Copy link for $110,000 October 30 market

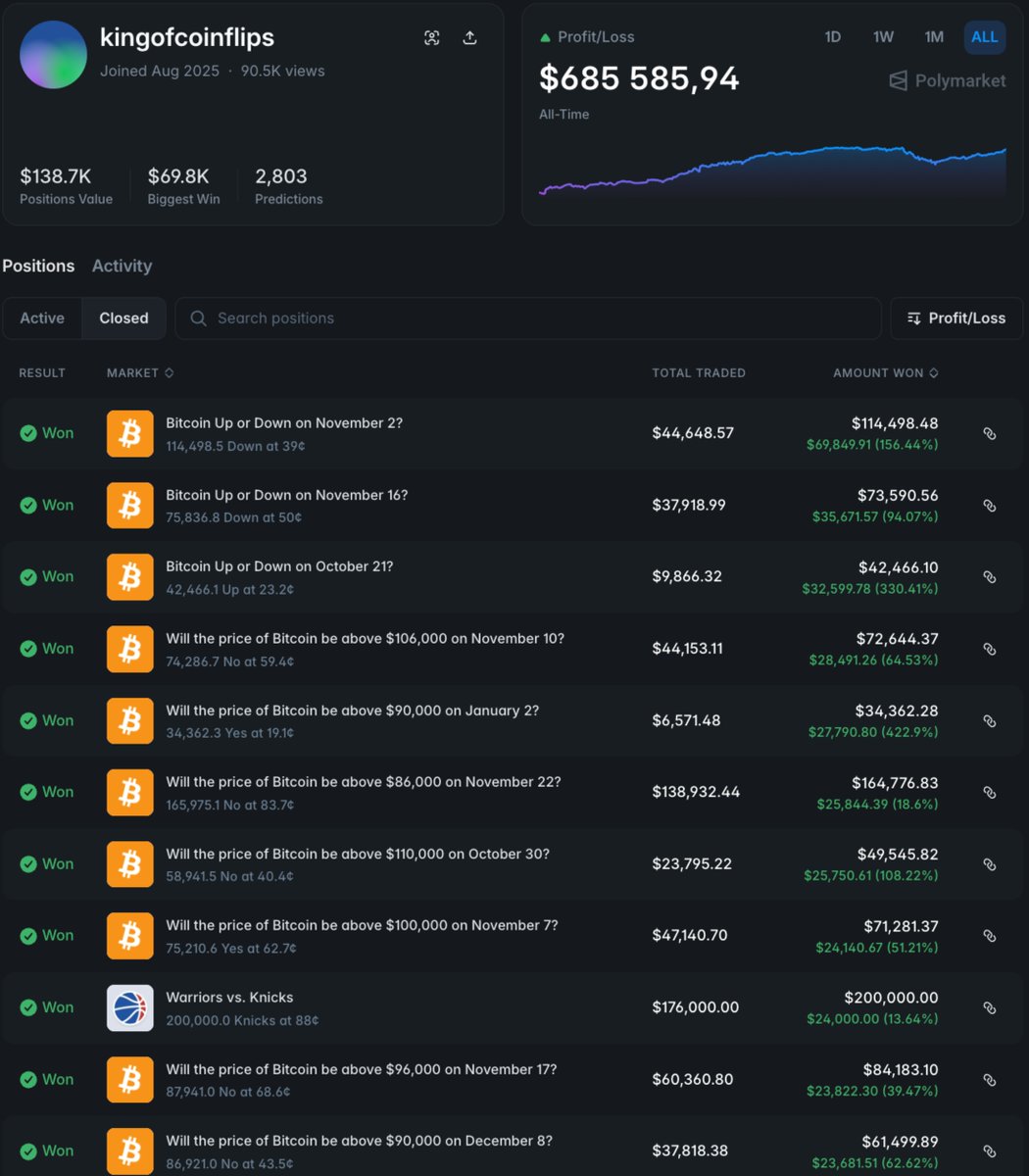coord(990,864)
